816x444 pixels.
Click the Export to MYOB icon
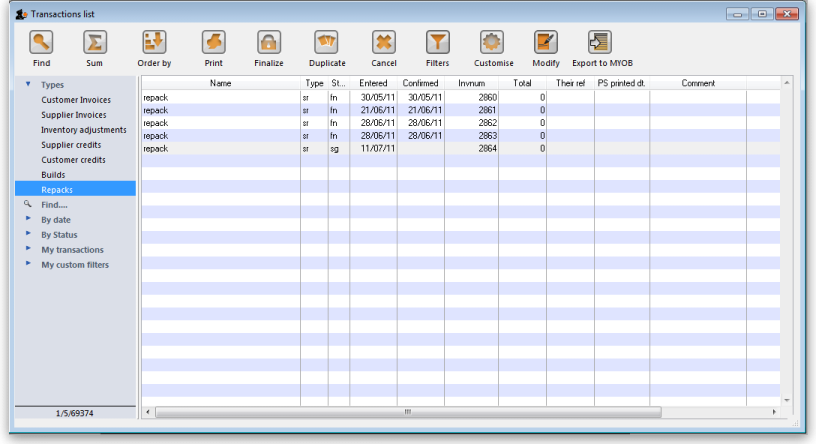[601, 42]
